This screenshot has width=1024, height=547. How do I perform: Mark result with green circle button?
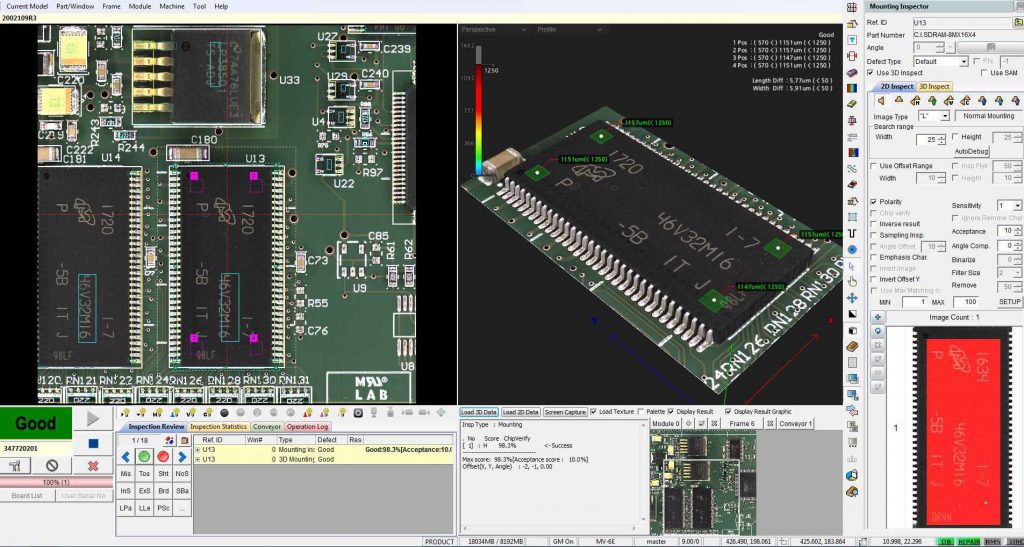click(145, 457)
